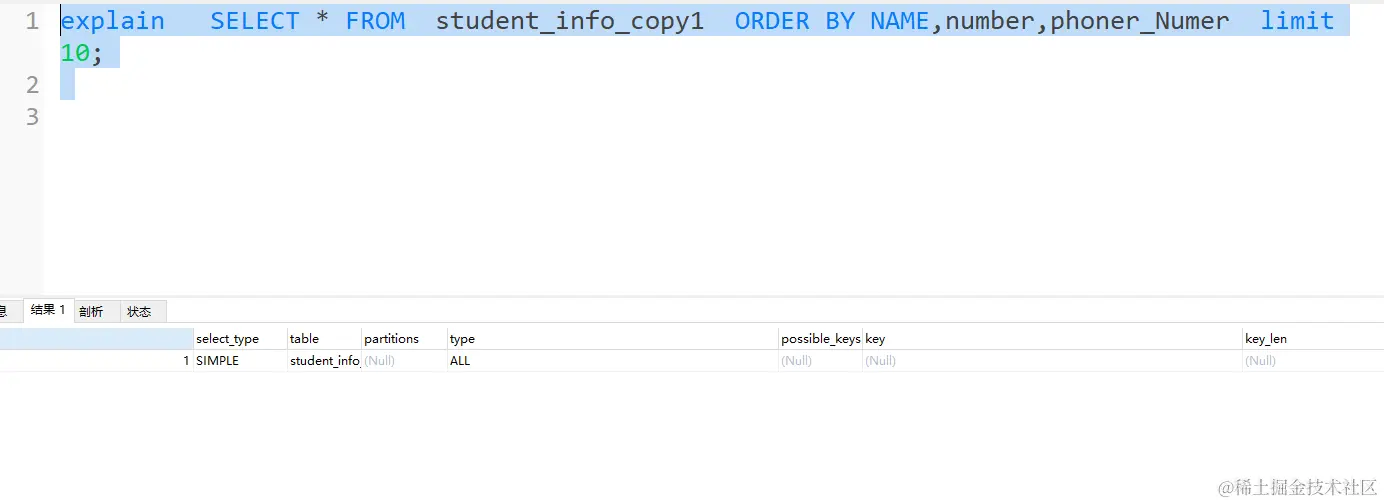Click the (Null) cell under possible_keys
The image size is (1384, 504).
click(x=820, y=361)
